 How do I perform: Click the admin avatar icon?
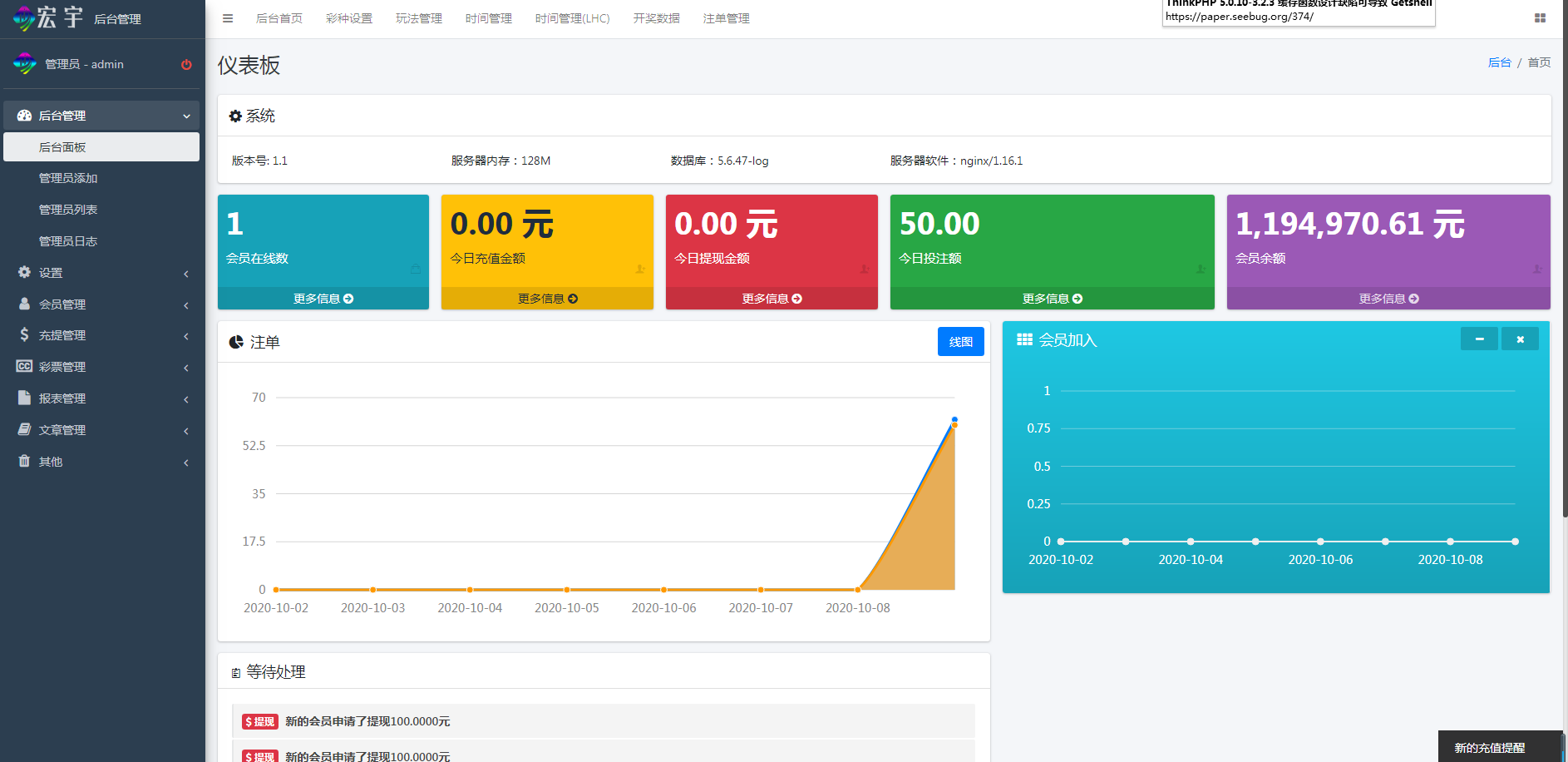point(25,63)
